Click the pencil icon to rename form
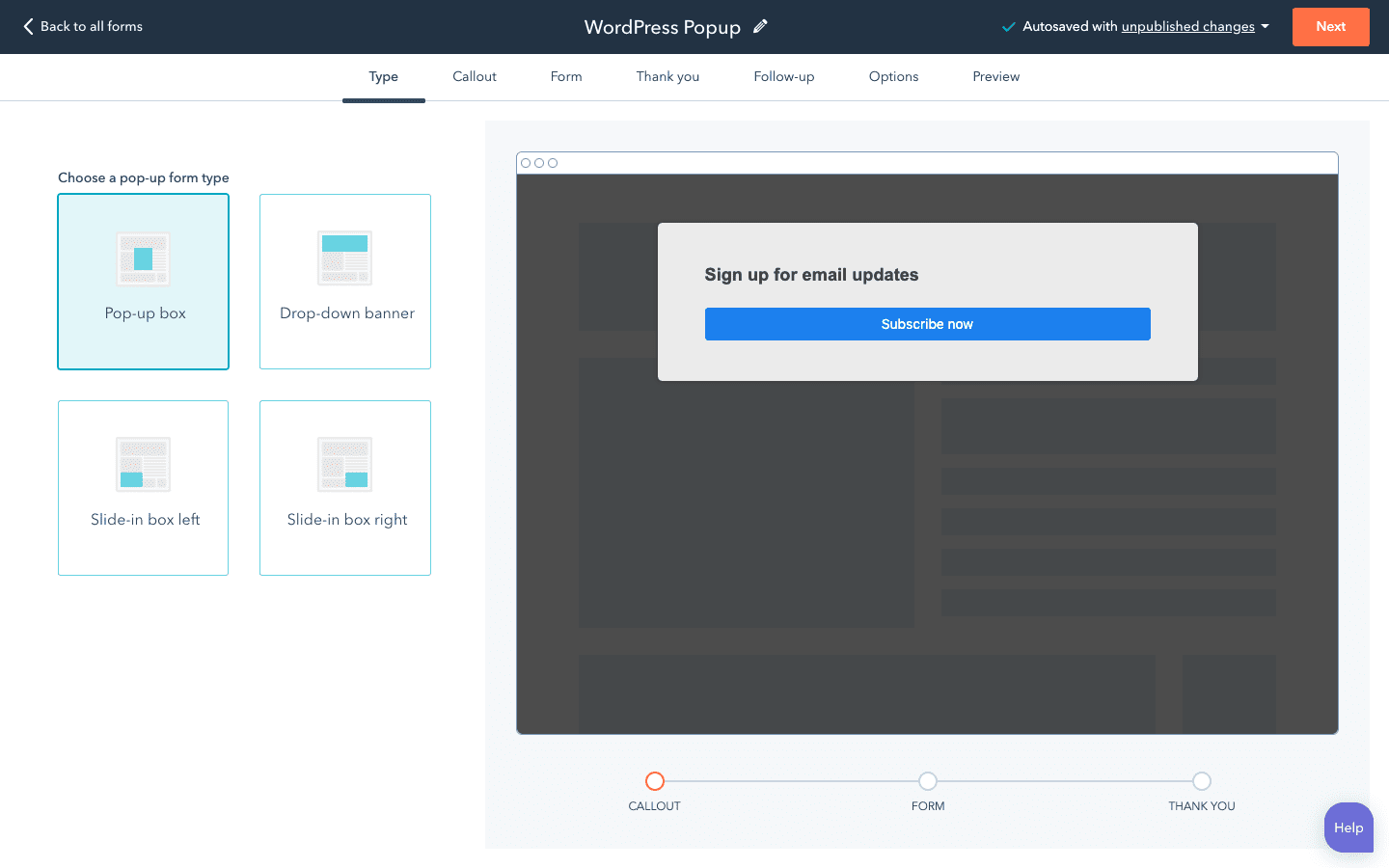This screenshot has height=868, width=1389. tap(760, 27)
